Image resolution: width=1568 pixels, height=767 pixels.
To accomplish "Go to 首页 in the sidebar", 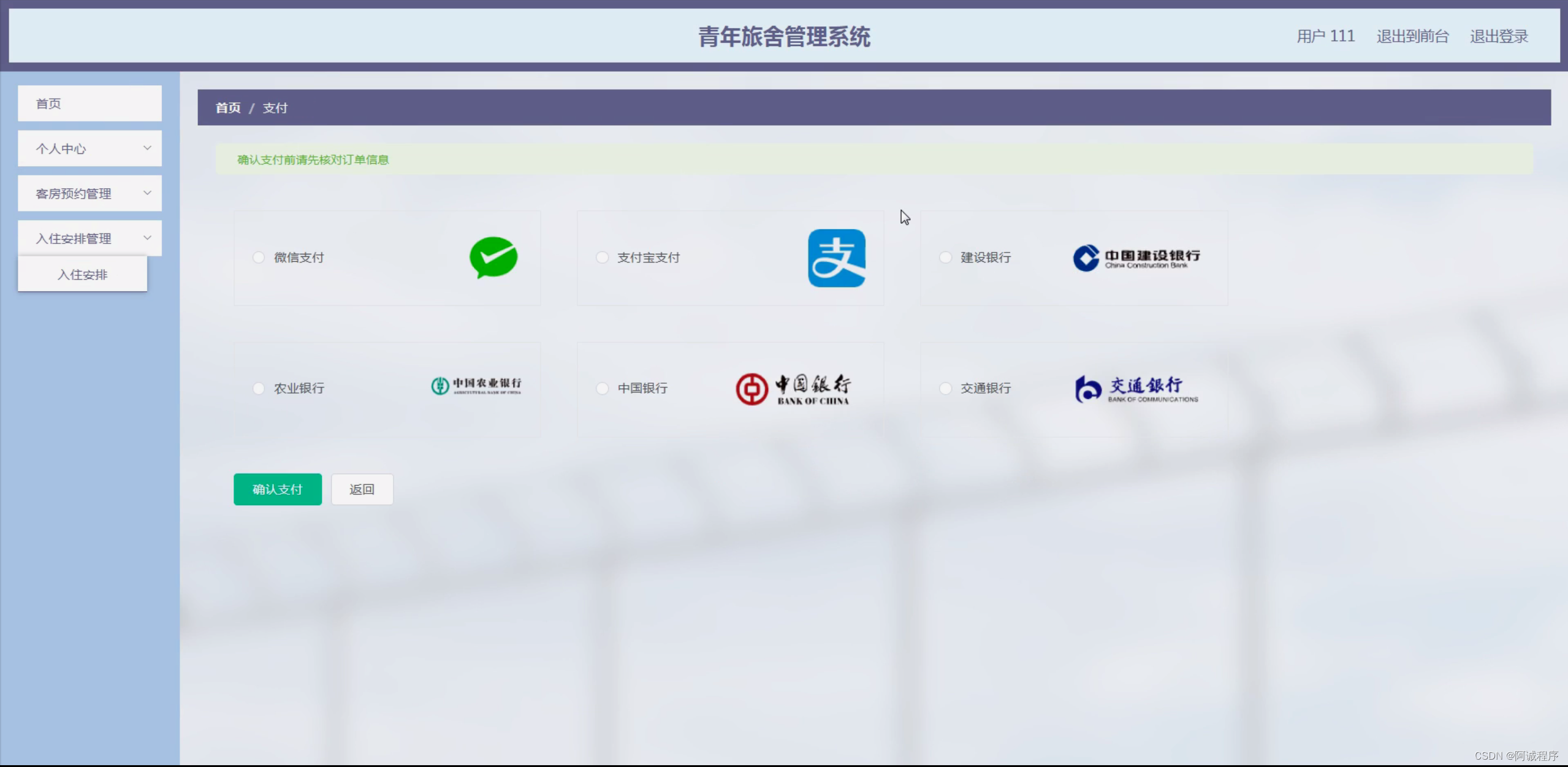I will coord(89,104).
